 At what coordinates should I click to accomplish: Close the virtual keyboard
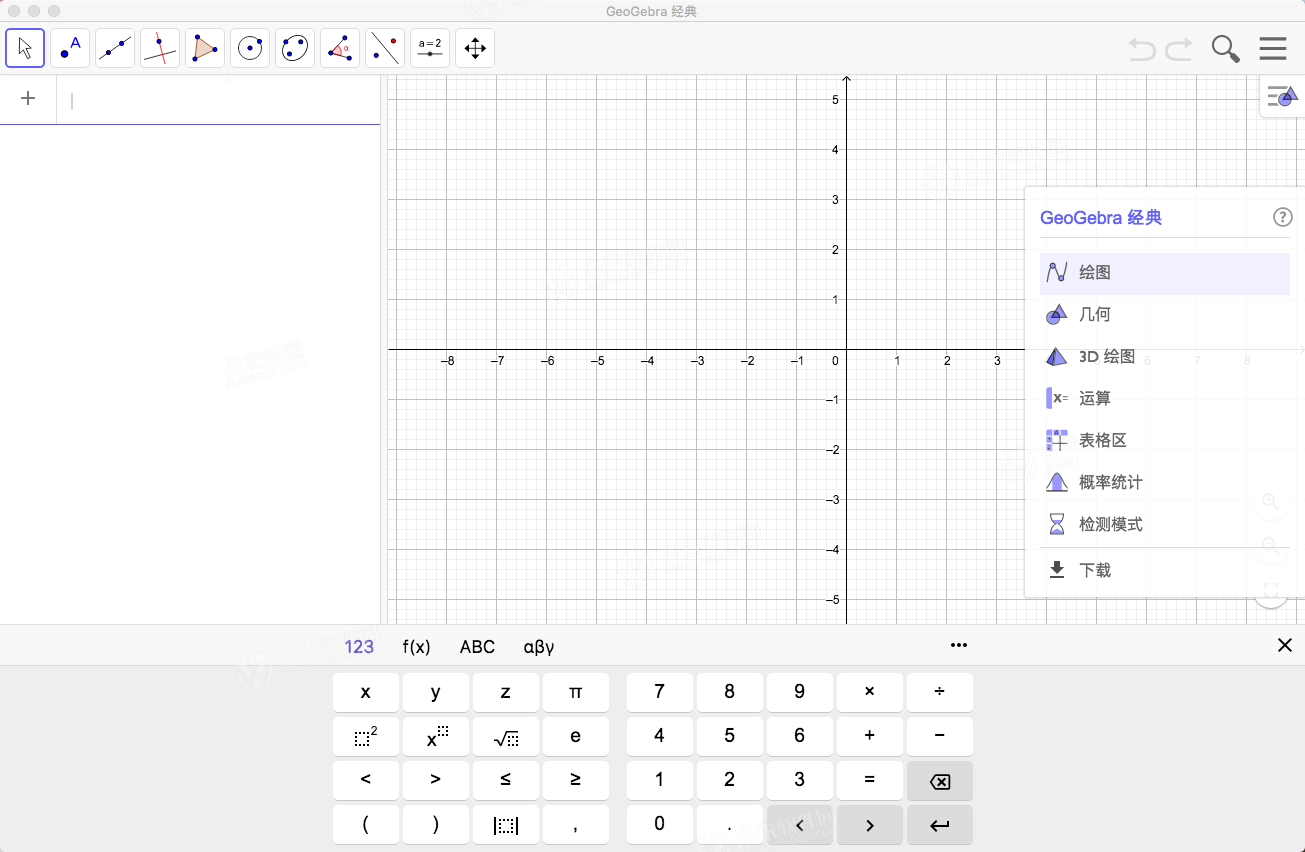(1285, 645)
